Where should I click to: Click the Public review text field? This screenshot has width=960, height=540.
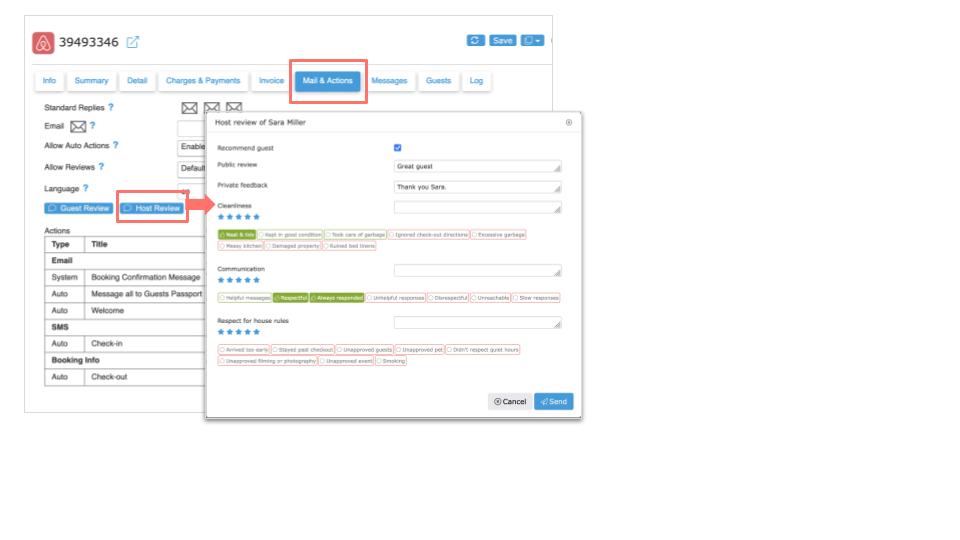pyautogui.click(x=478, y=167)
